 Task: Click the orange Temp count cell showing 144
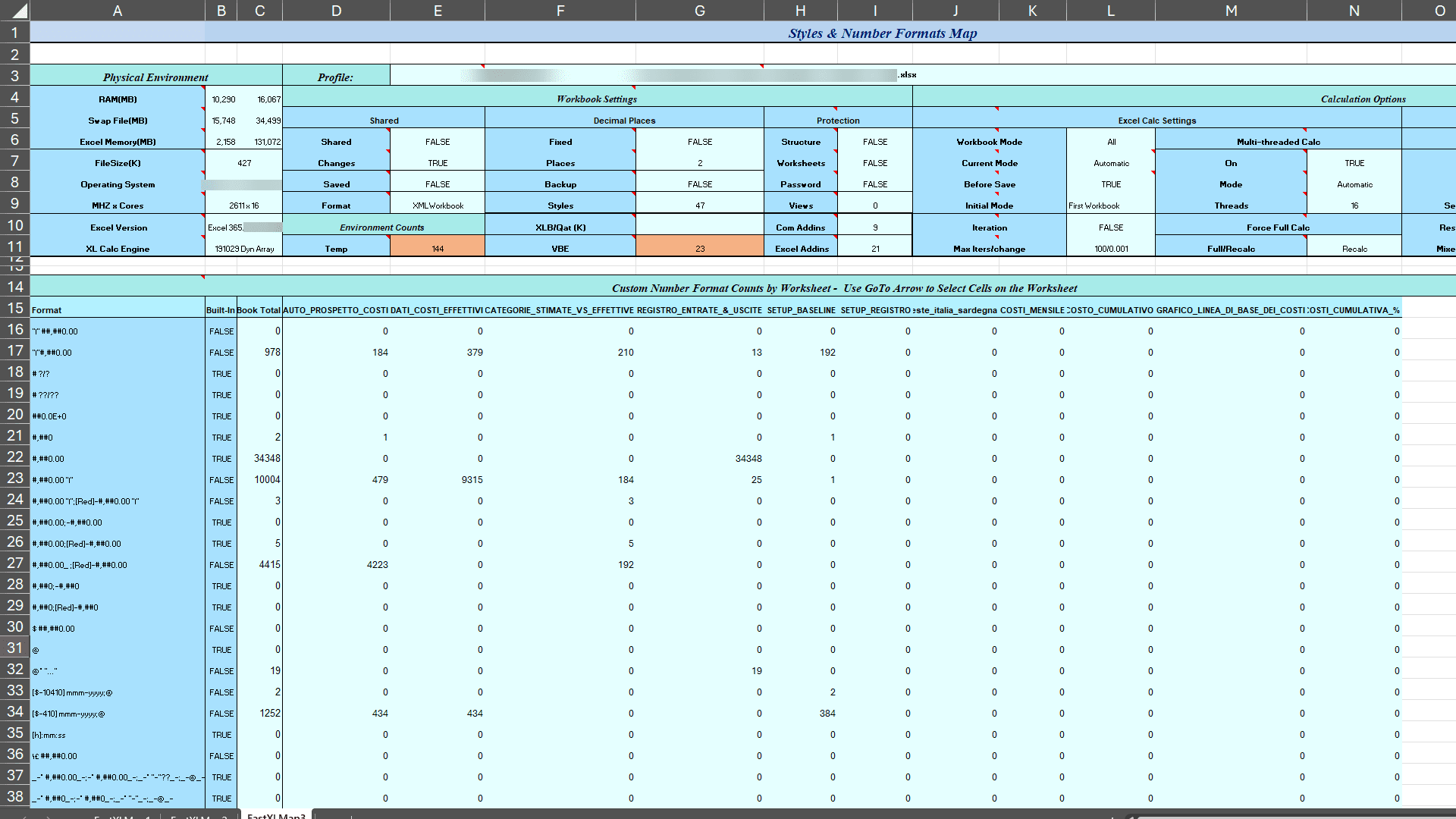pyautogui.click(x=437, y=246)
